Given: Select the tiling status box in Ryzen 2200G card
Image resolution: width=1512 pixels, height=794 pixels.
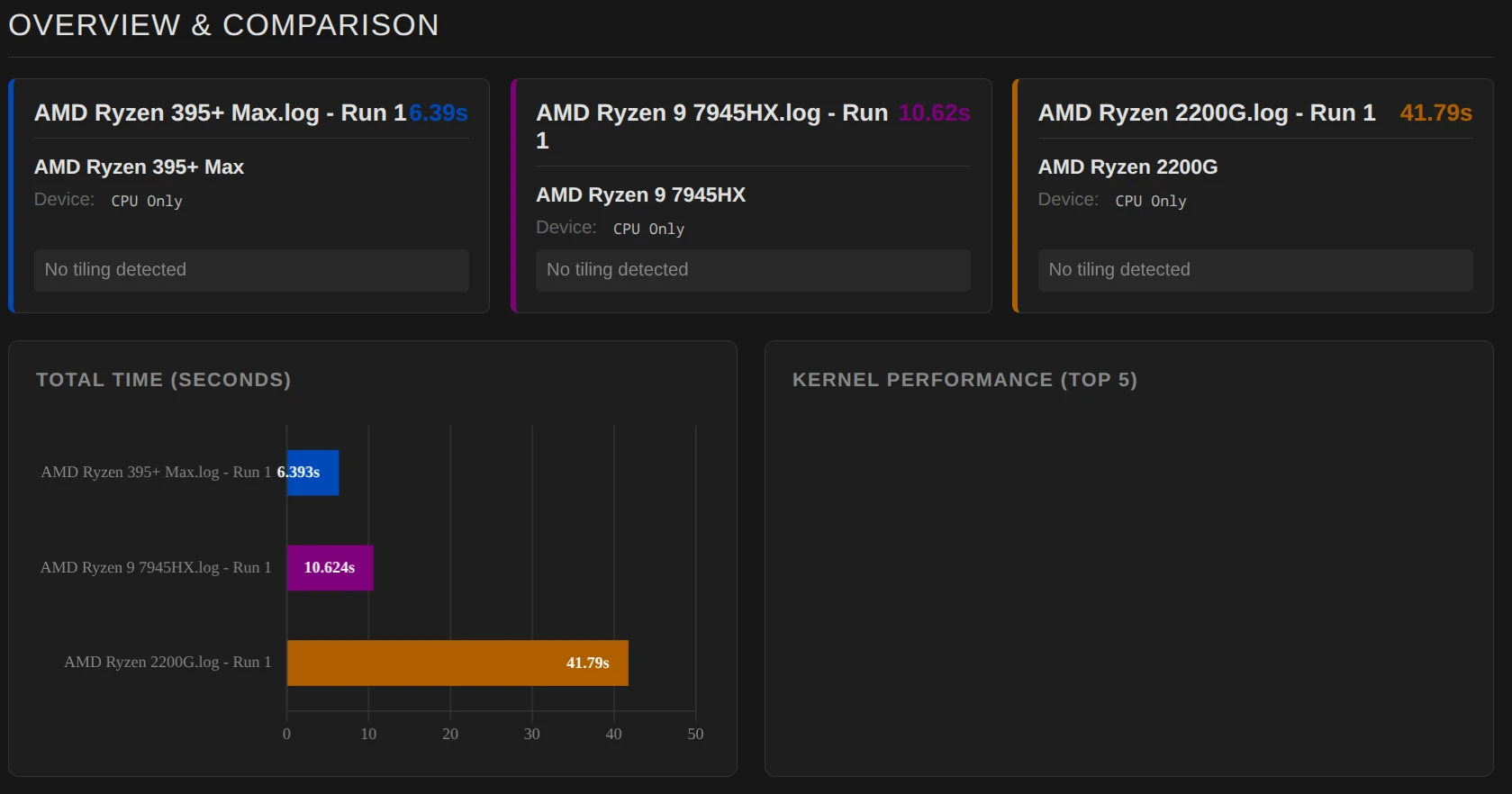Looking at the screenshot, I should 1255,270.
